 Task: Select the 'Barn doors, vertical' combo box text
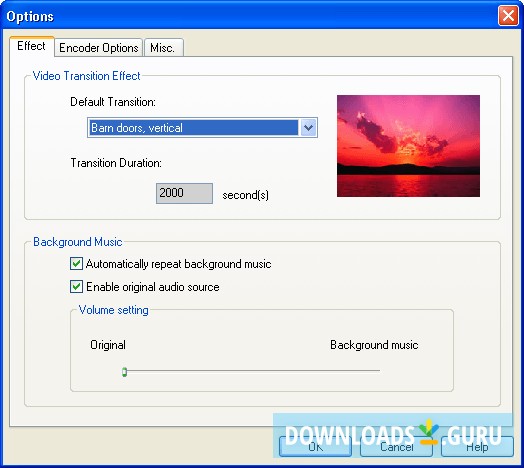tap(194, 128)
